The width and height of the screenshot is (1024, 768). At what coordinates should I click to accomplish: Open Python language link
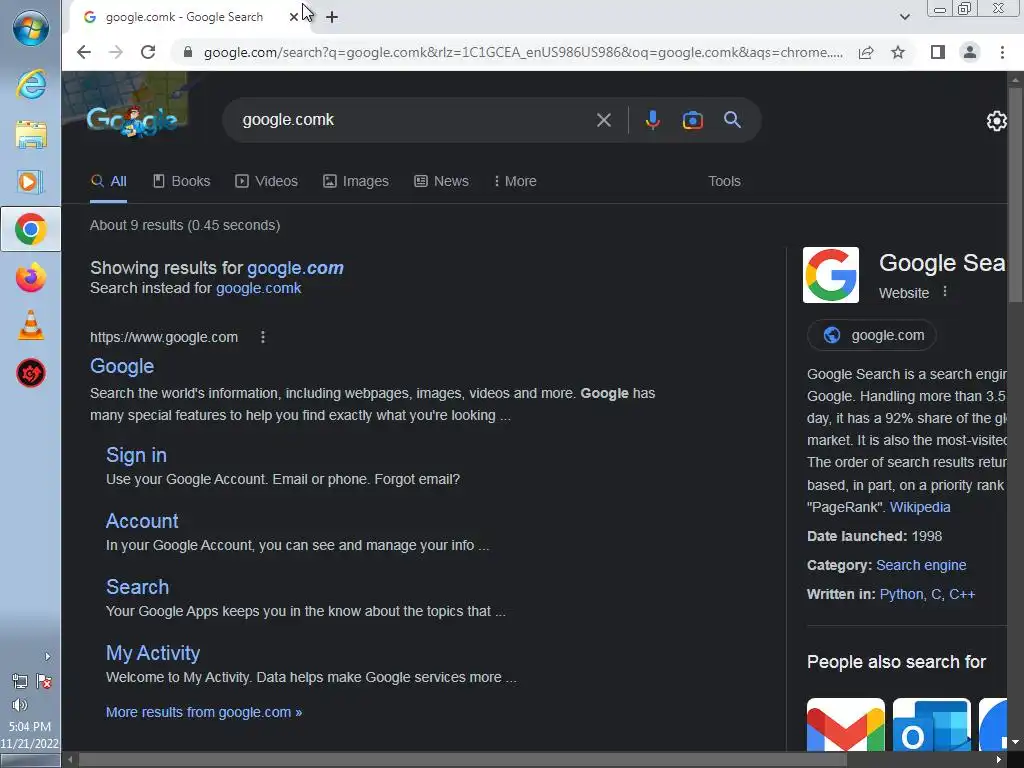pyautogui.click(x=902, y=594)
